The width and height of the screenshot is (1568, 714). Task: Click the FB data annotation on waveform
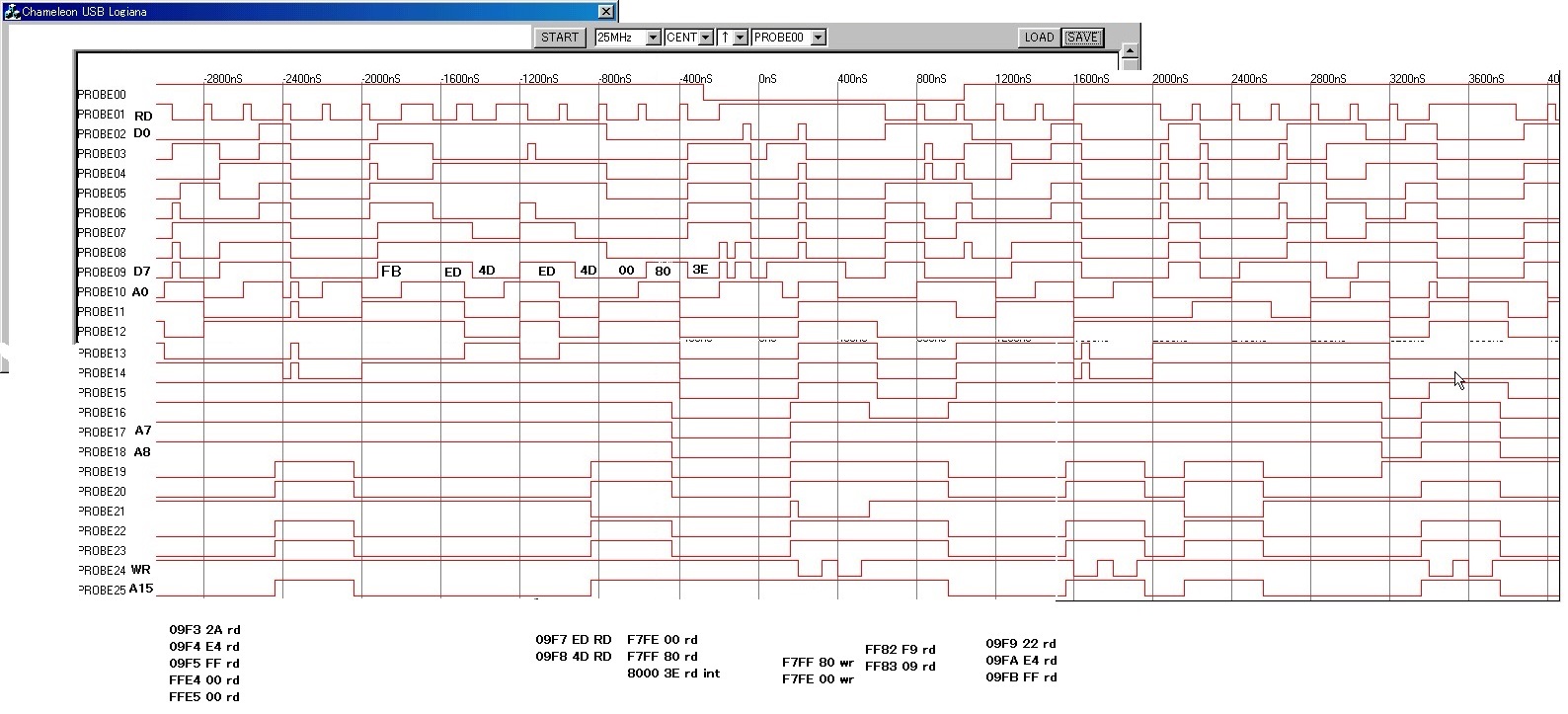tap(391, 272)
